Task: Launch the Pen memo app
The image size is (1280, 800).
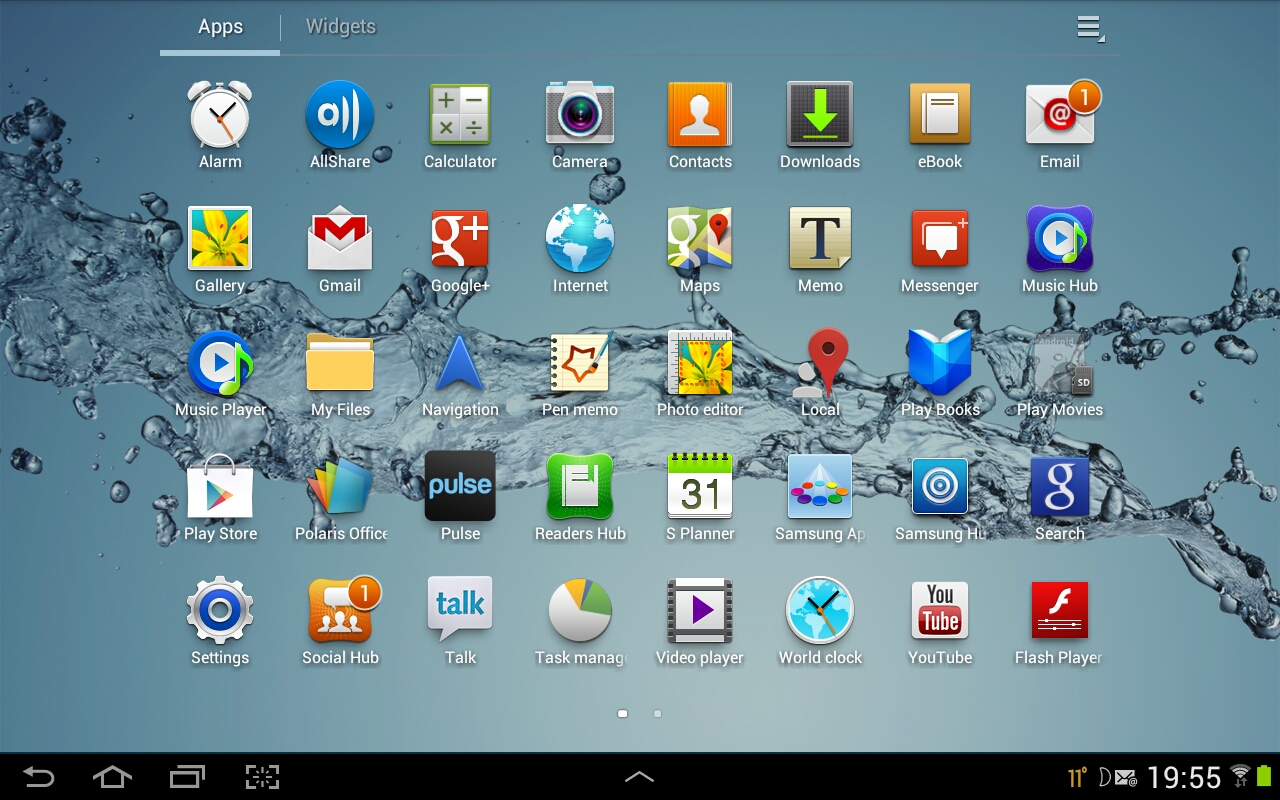Action: pos(580,365)
